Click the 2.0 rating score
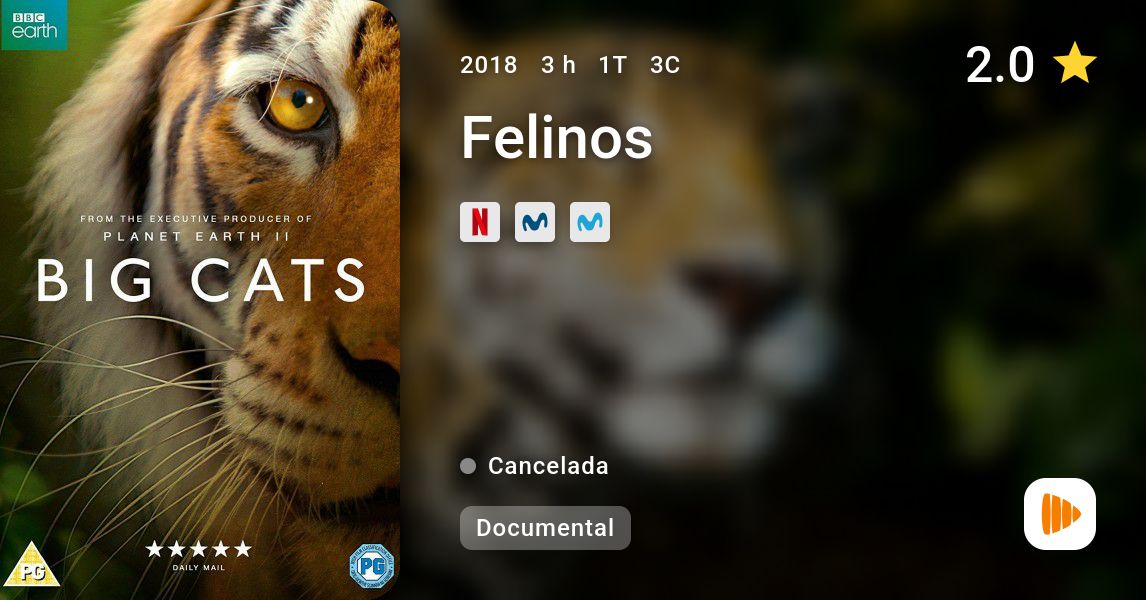The width and height of the screenshot is (1146, 600). coord(1000,64)
